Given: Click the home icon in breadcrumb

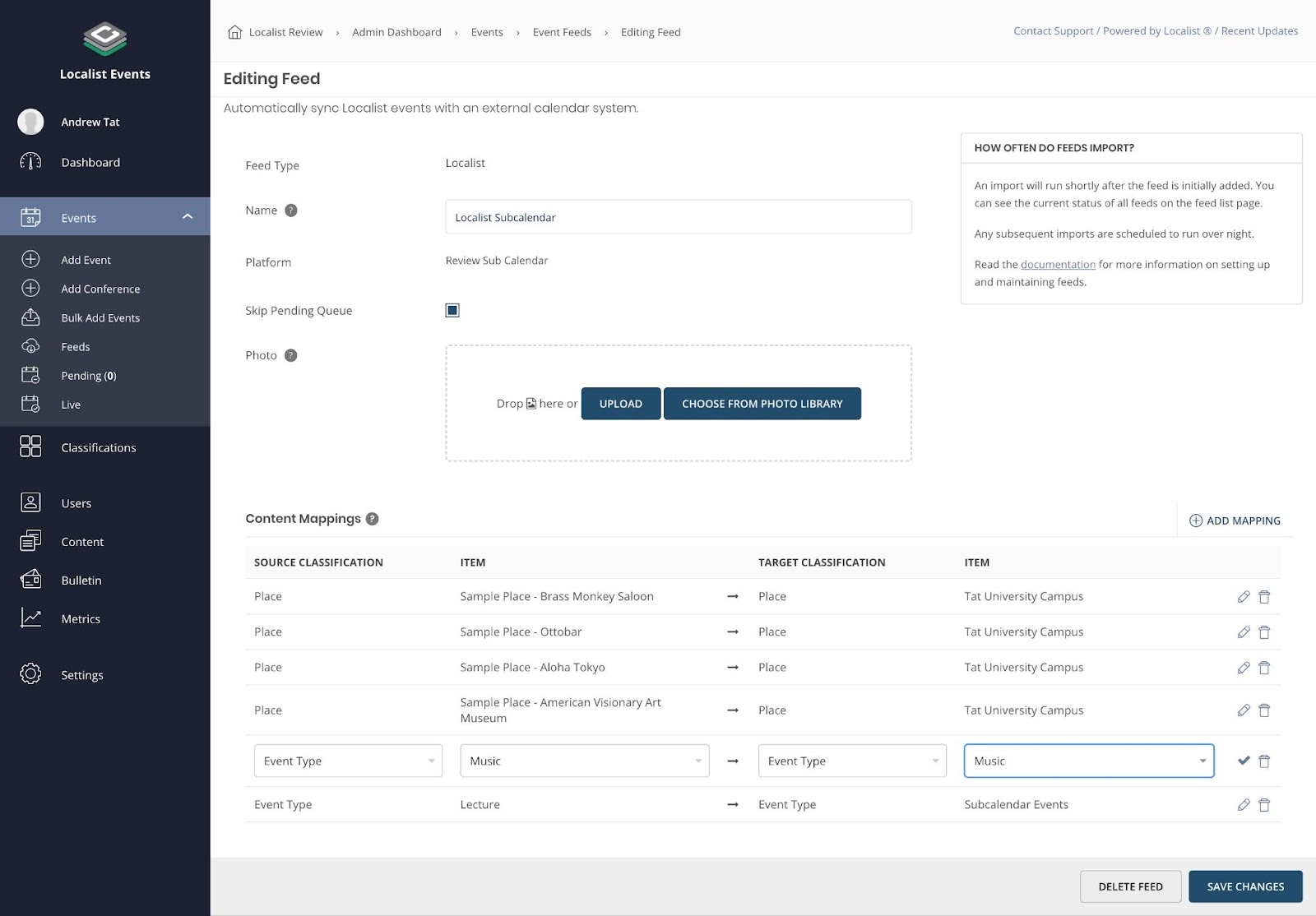Looking at the screenshot, I should click(x=234, y=32).
